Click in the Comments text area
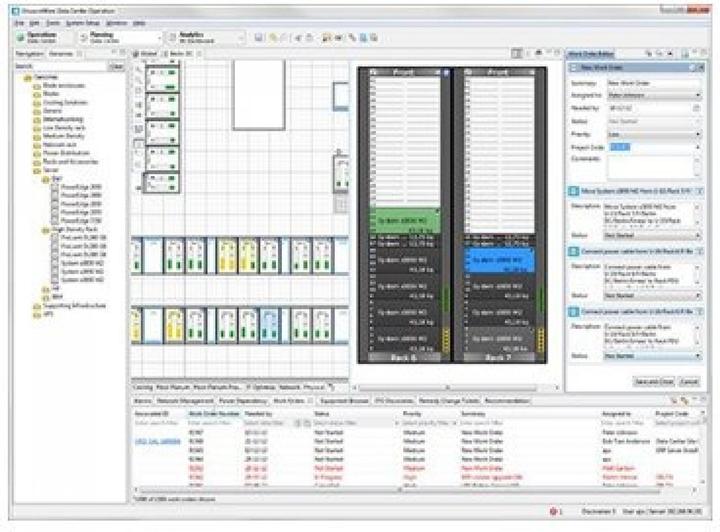Image resolution: width=720 pixels, height=532 pixels. coord(650,167)
